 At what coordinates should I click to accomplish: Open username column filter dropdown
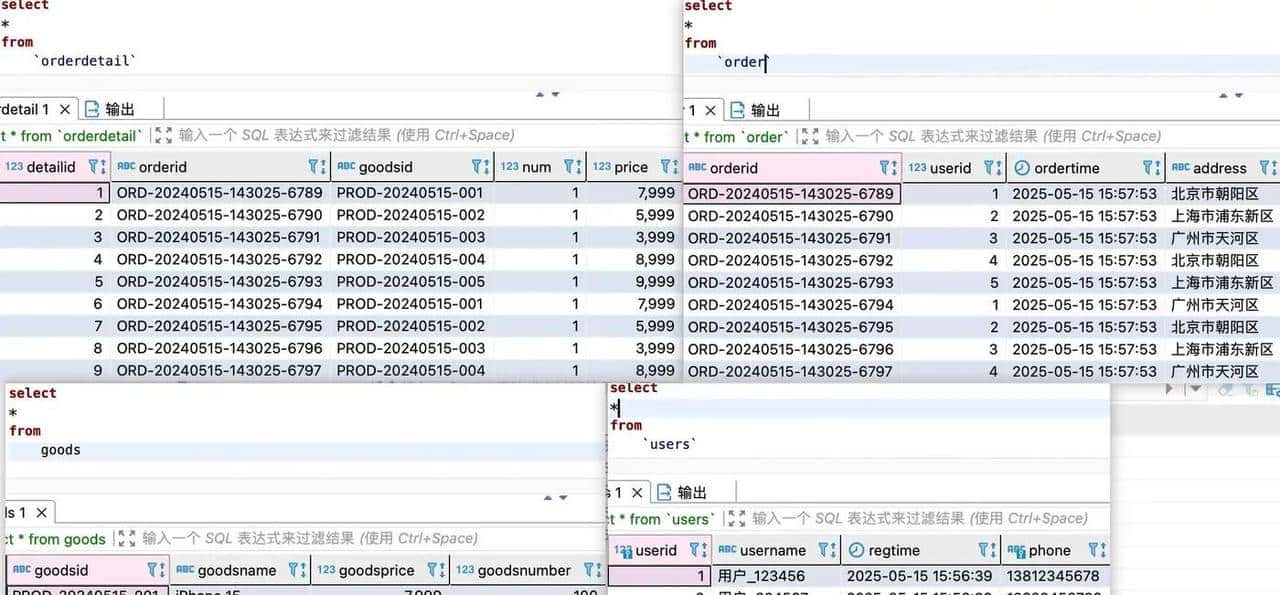826,550
